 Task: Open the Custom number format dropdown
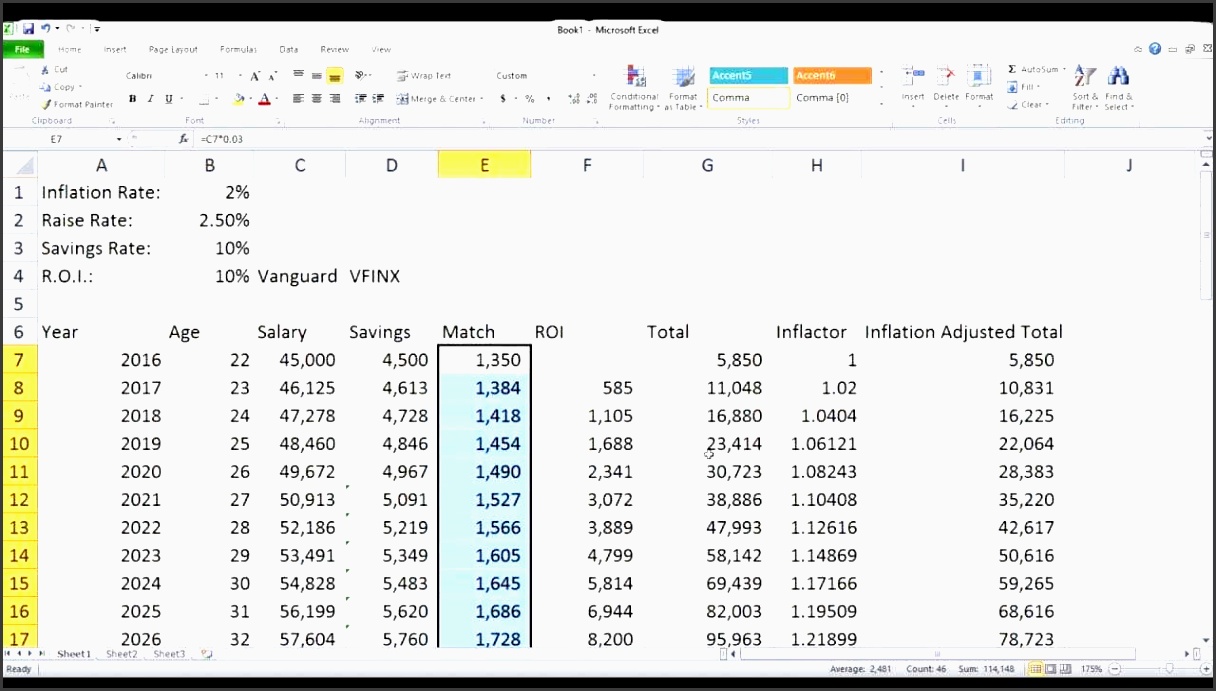pos(594,76)
